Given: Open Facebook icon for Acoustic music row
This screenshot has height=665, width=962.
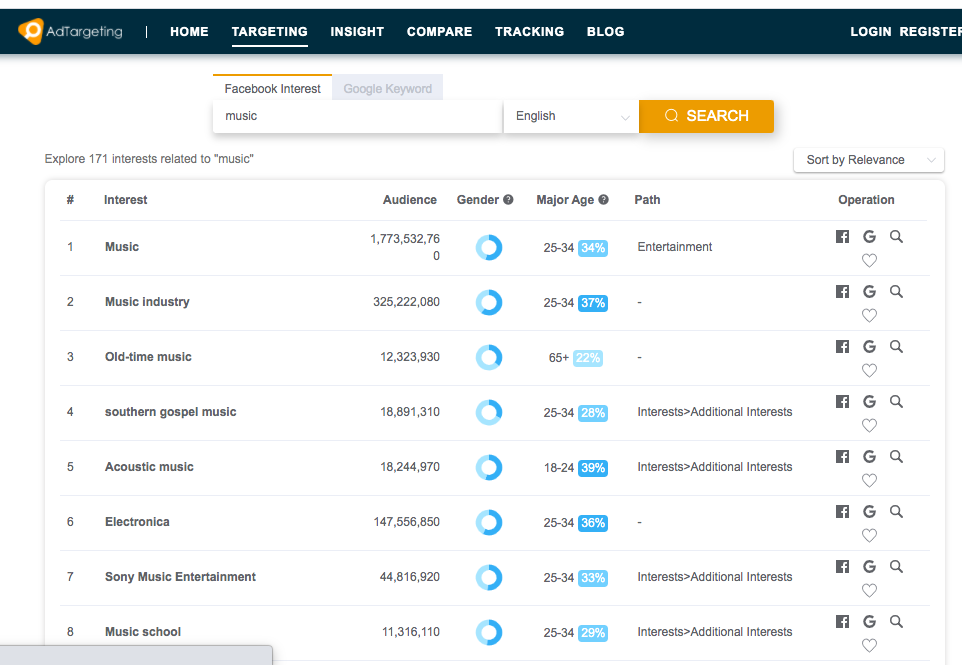Looking at the screenshot, I should pyautogui.click(x=842, y=456).
